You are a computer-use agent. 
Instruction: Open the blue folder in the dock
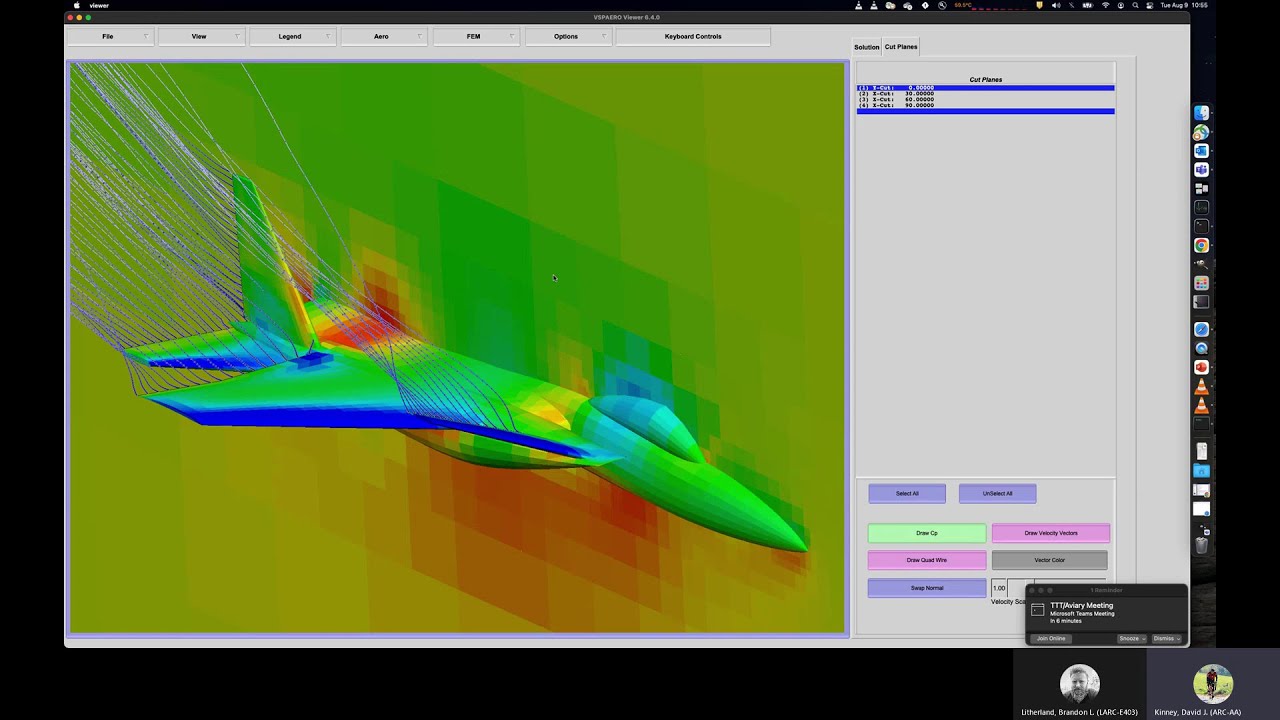pos(1201,470)
